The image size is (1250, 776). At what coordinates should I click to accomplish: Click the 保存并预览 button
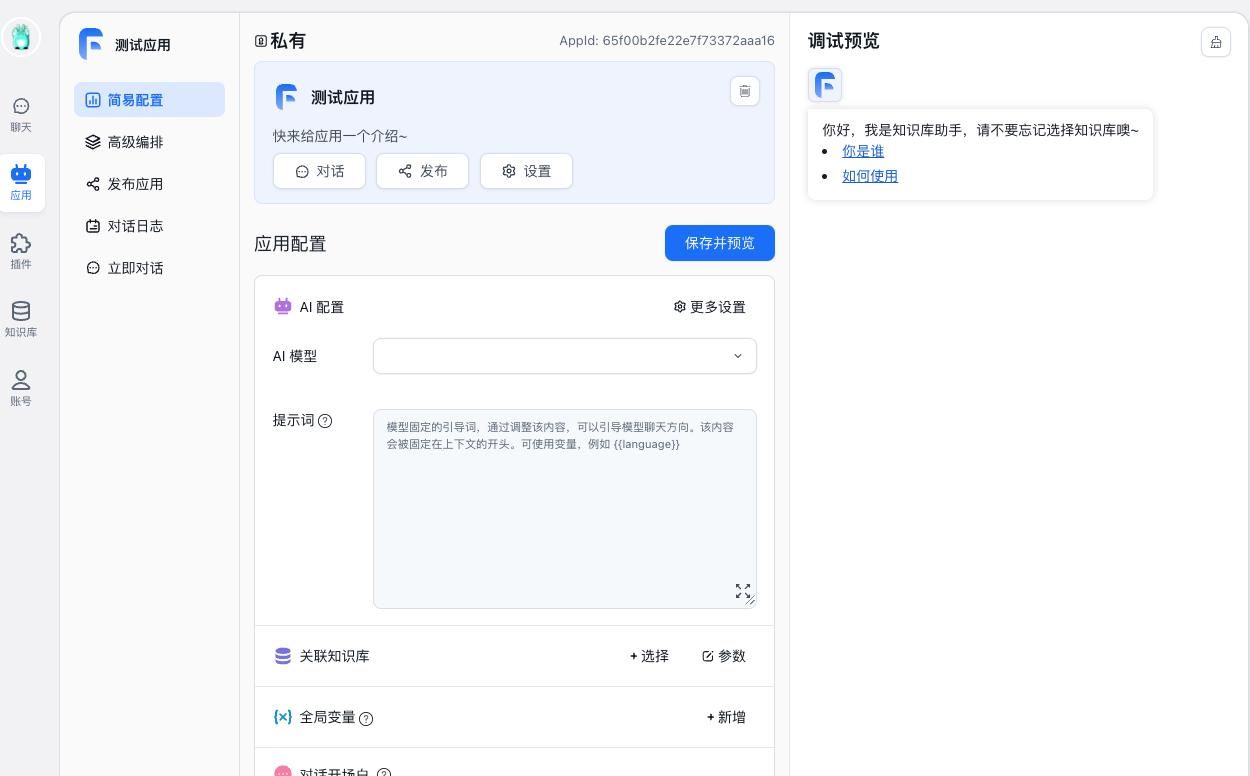[719, 243]
